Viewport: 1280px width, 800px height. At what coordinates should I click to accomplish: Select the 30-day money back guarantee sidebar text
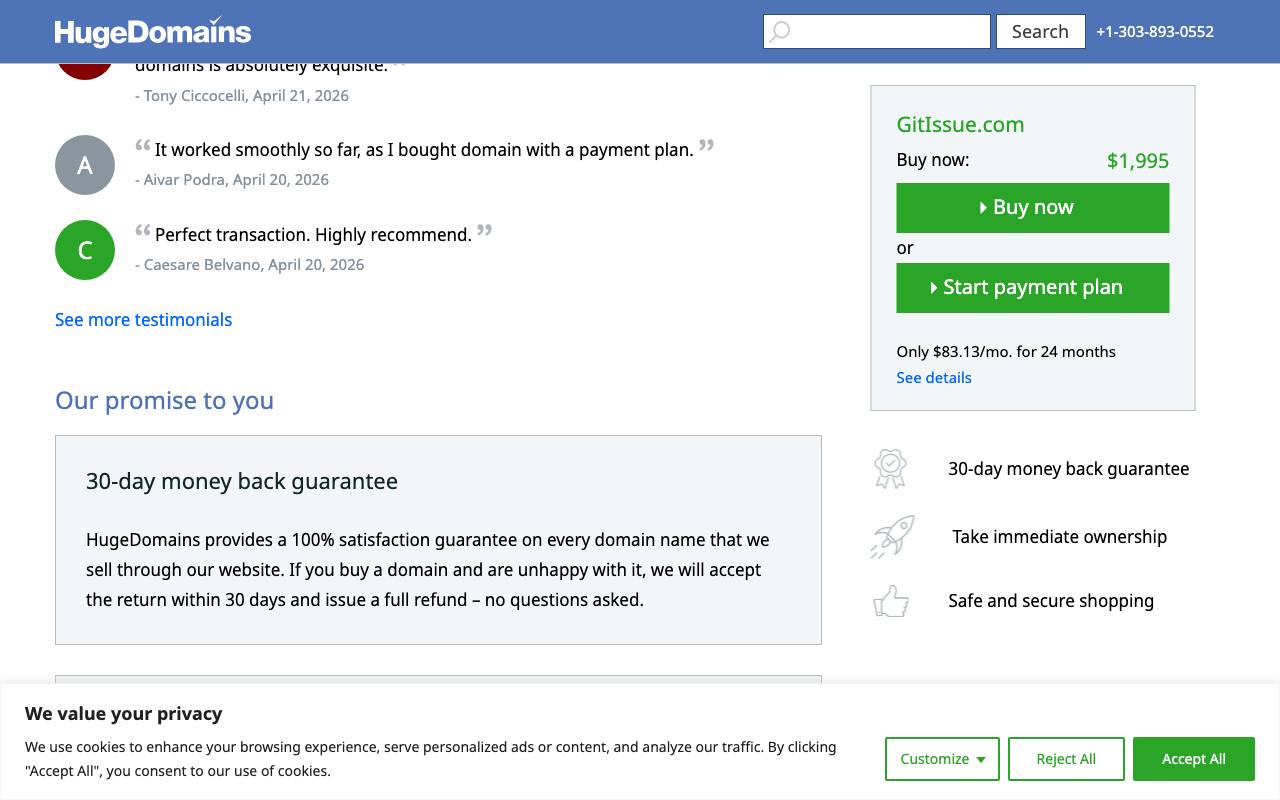(1069, 469)
